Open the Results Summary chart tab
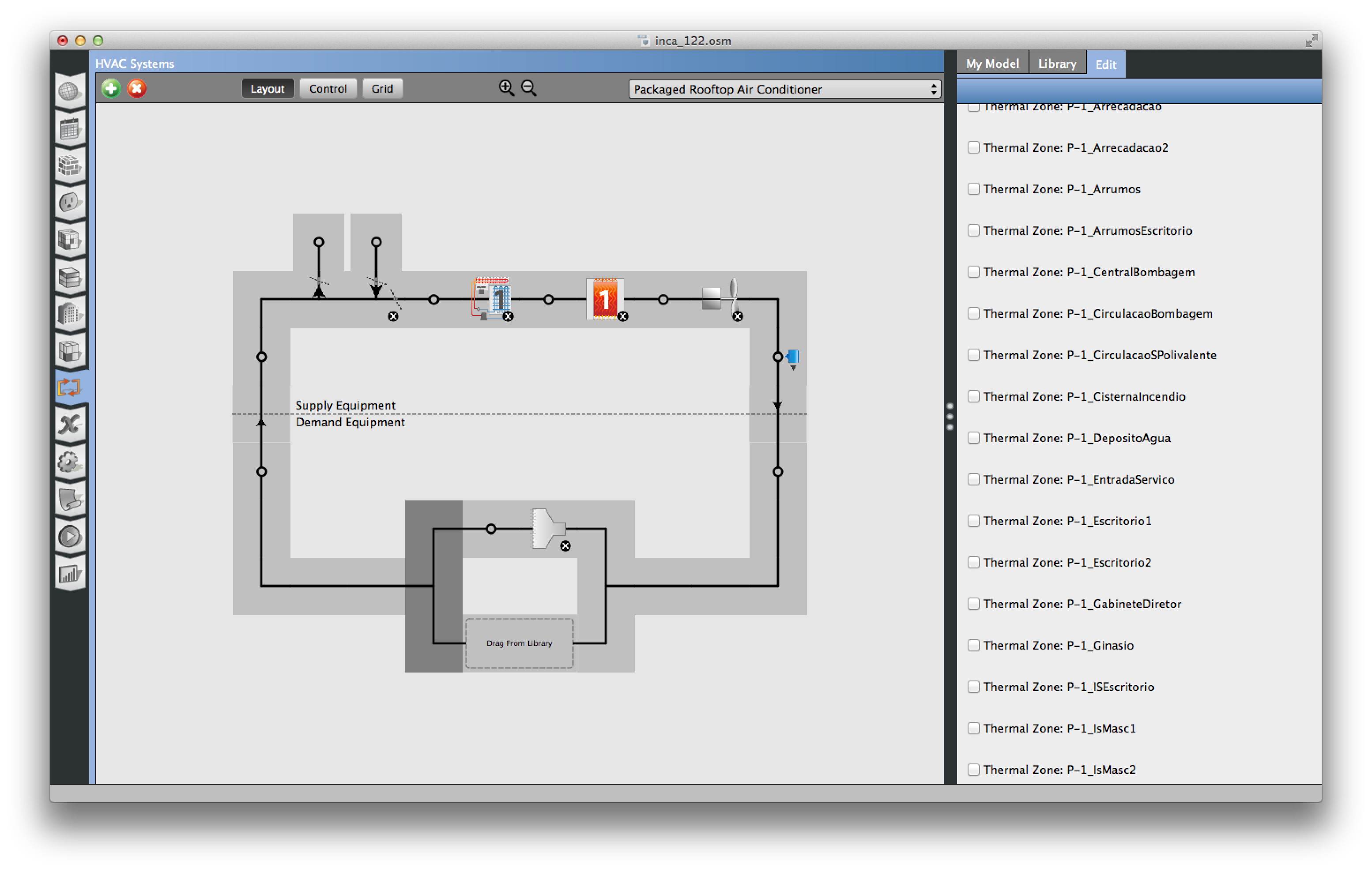The width and height of the screenshot is (1372, 872). [69, 574]
